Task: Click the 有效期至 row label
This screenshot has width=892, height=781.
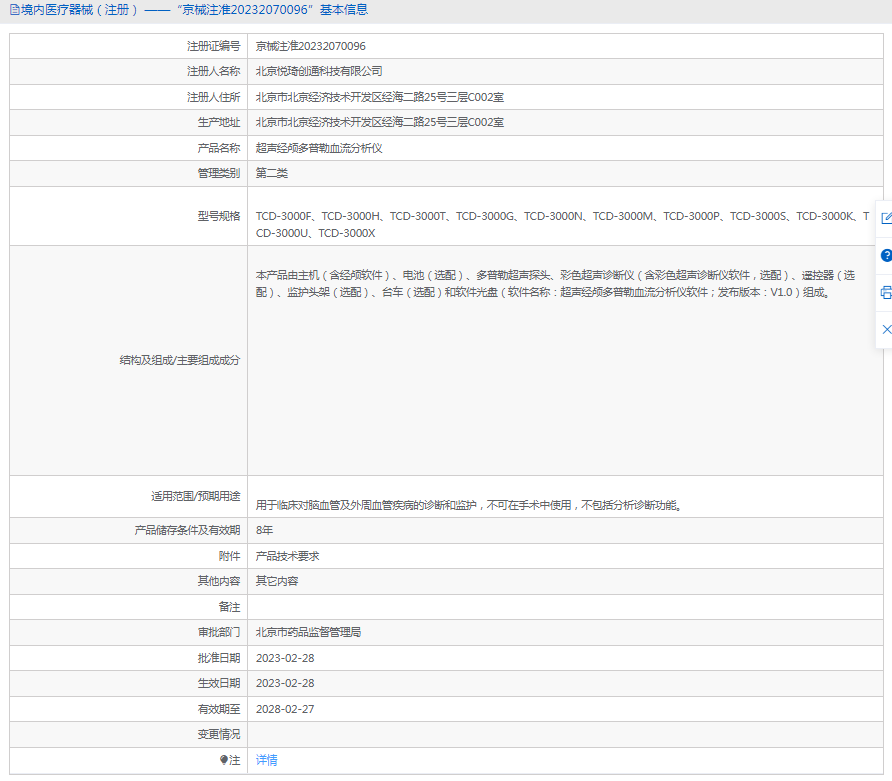Action: (x=218, y=709)
